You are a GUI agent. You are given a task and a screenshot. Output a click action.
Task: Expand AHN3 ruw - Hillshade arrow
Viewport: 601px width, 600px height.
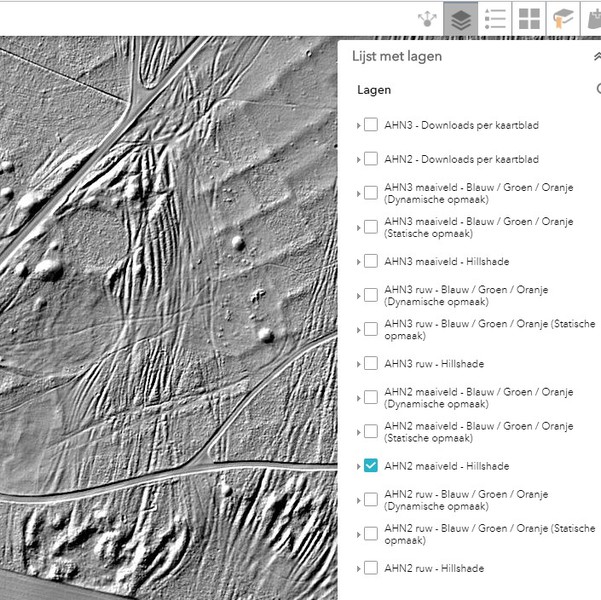358,364
